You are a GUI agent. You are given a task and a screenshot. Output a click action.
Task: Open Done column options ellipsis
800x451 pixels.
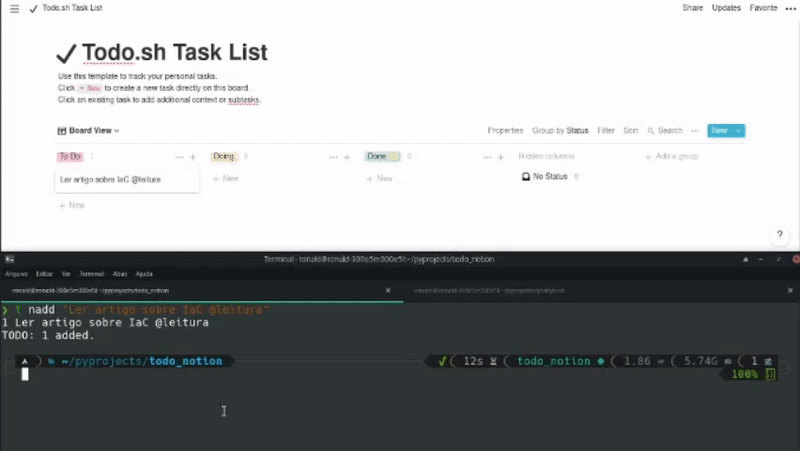[x=487, y=157]
